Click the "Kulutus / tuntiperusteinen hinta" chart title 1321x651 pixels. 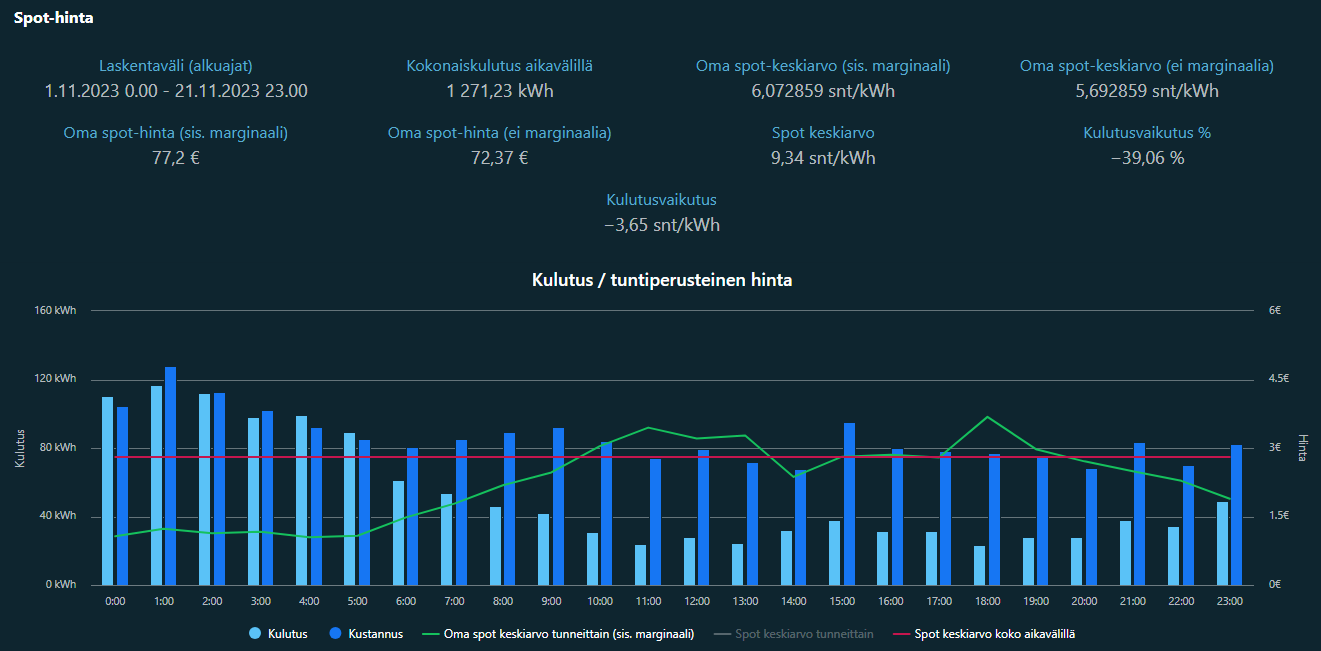(662, 280)
